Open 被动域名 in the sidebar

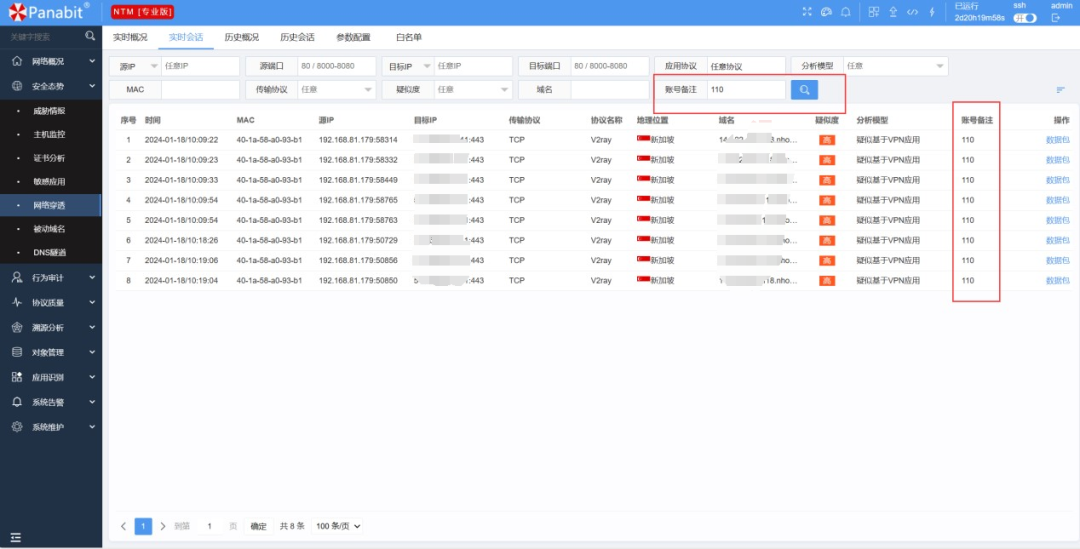[50, 229]
